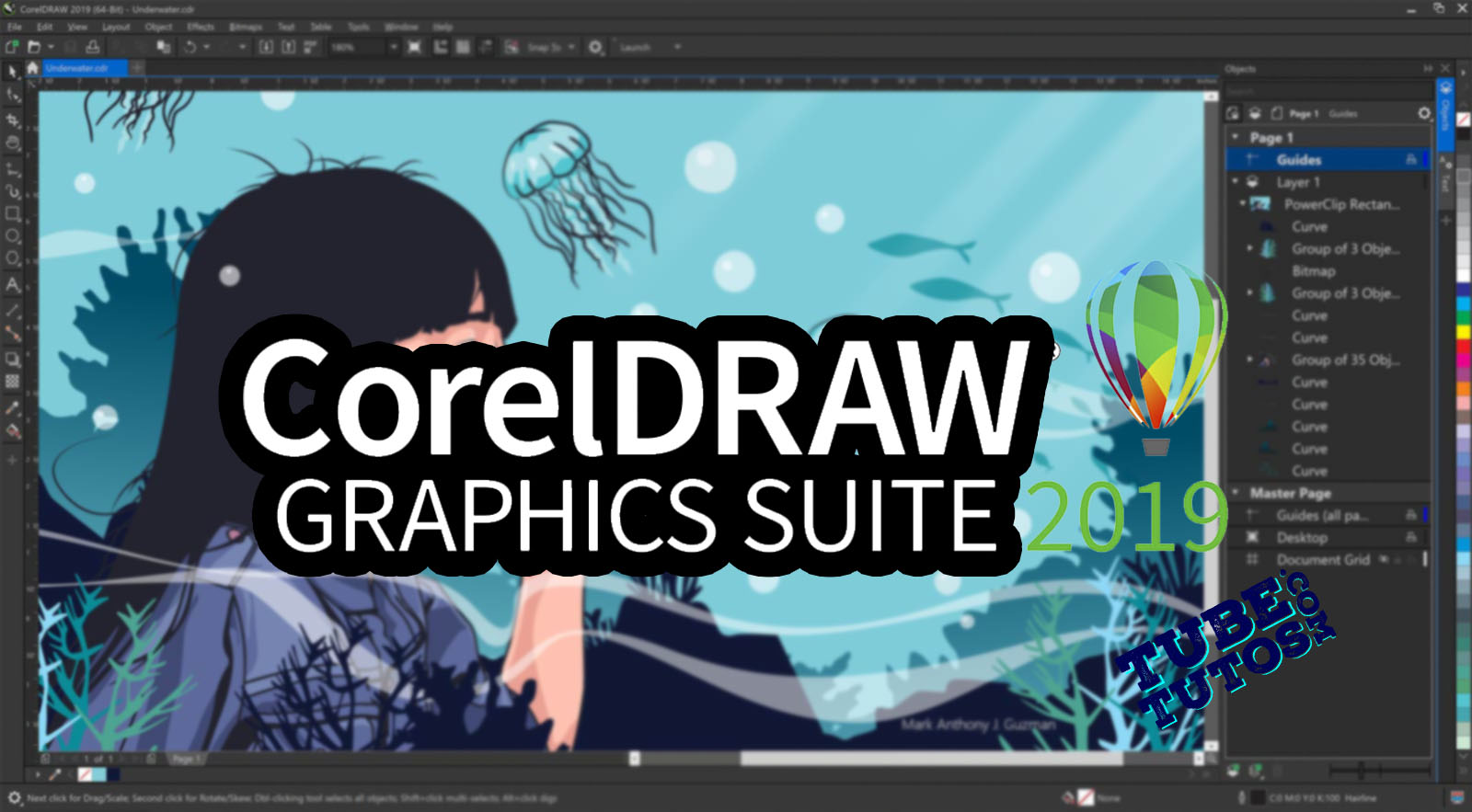Pick the yellow swatch in color palette
This screenshot has width=1472, height=812.
(x=1464, y=331)
